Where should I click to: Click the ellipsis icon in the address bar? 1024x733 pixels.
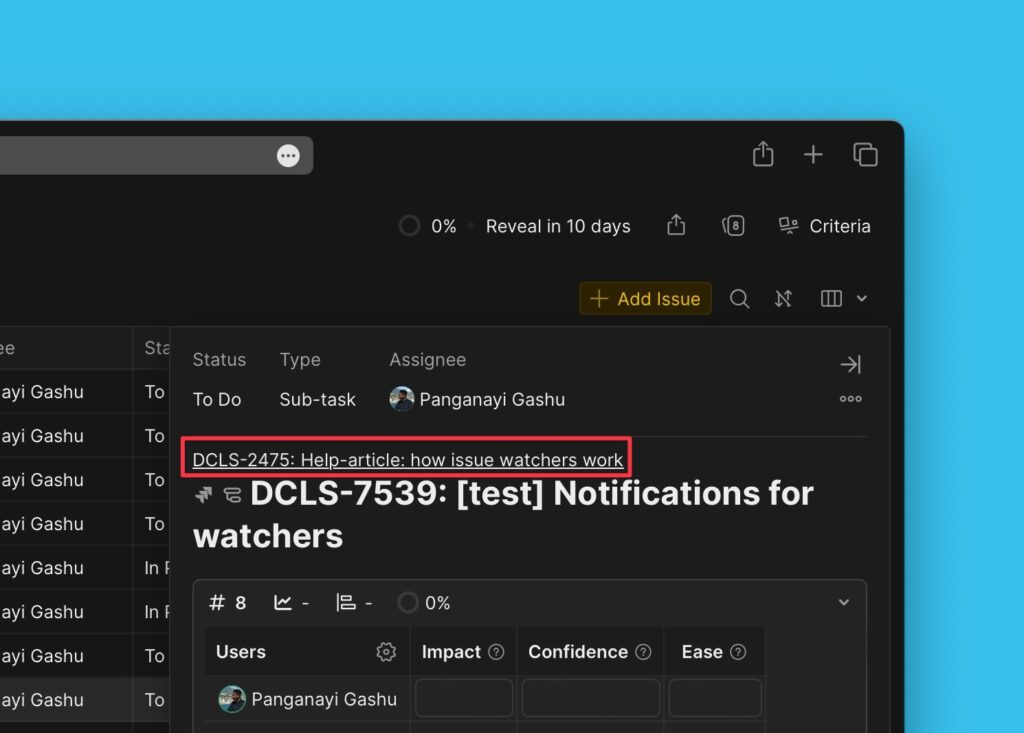click(x=288, y=156)
